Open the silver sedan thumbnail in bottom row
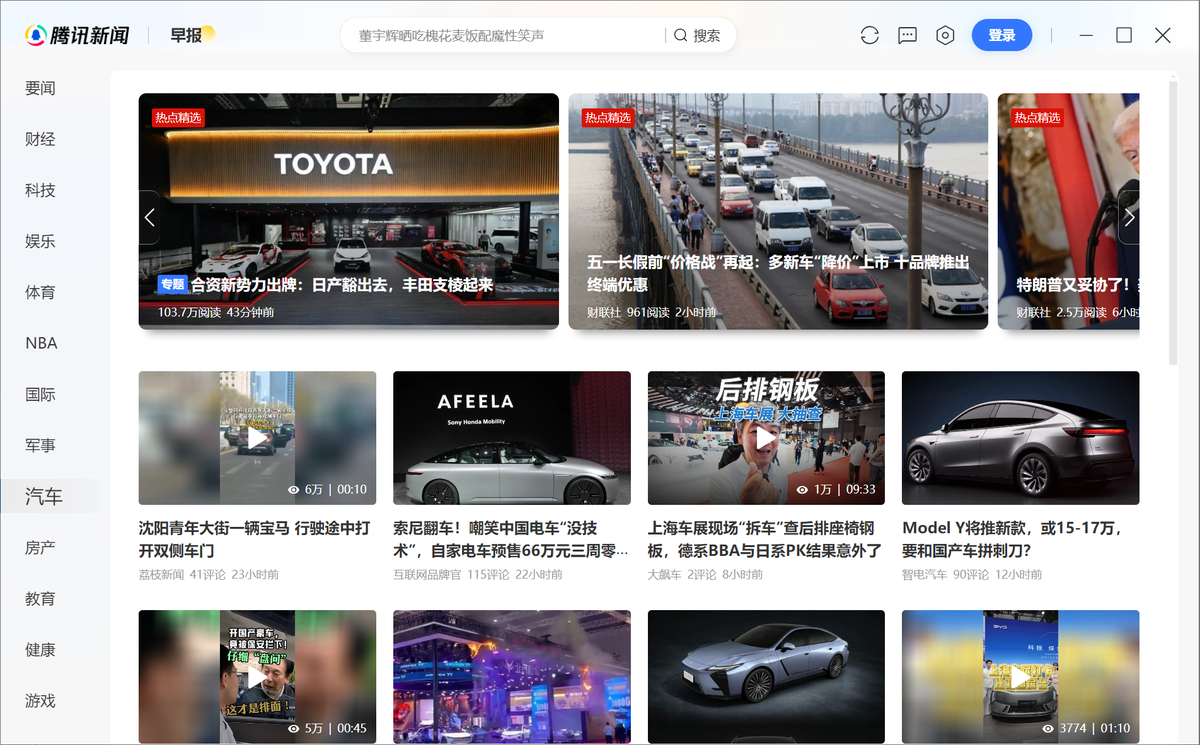 [766, 676]
